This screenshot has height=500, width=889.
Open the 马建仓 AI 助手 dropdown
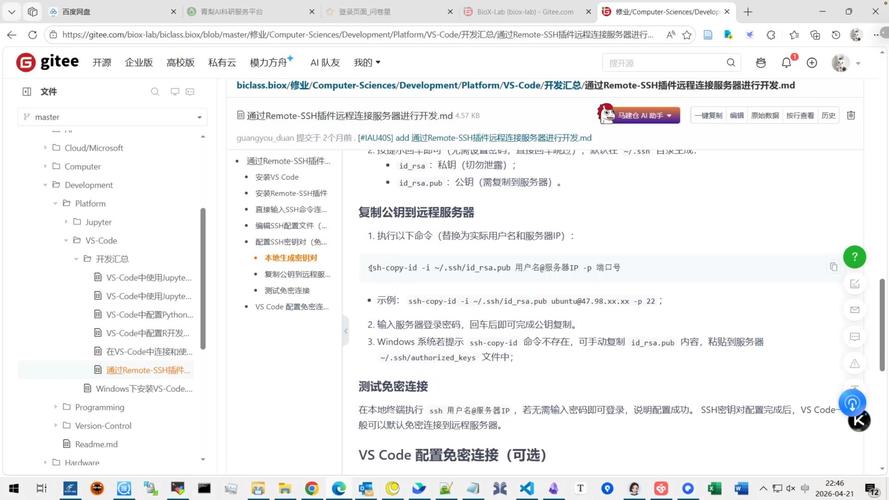645,115
